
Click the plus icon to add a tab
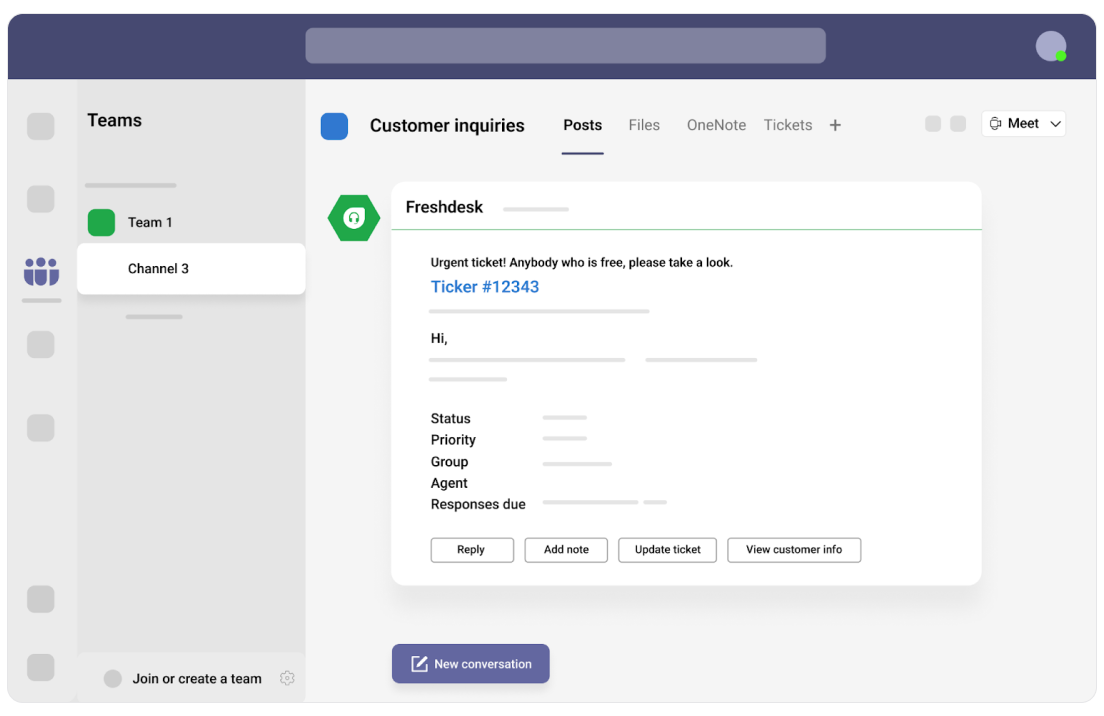click(x=835, y=125)
